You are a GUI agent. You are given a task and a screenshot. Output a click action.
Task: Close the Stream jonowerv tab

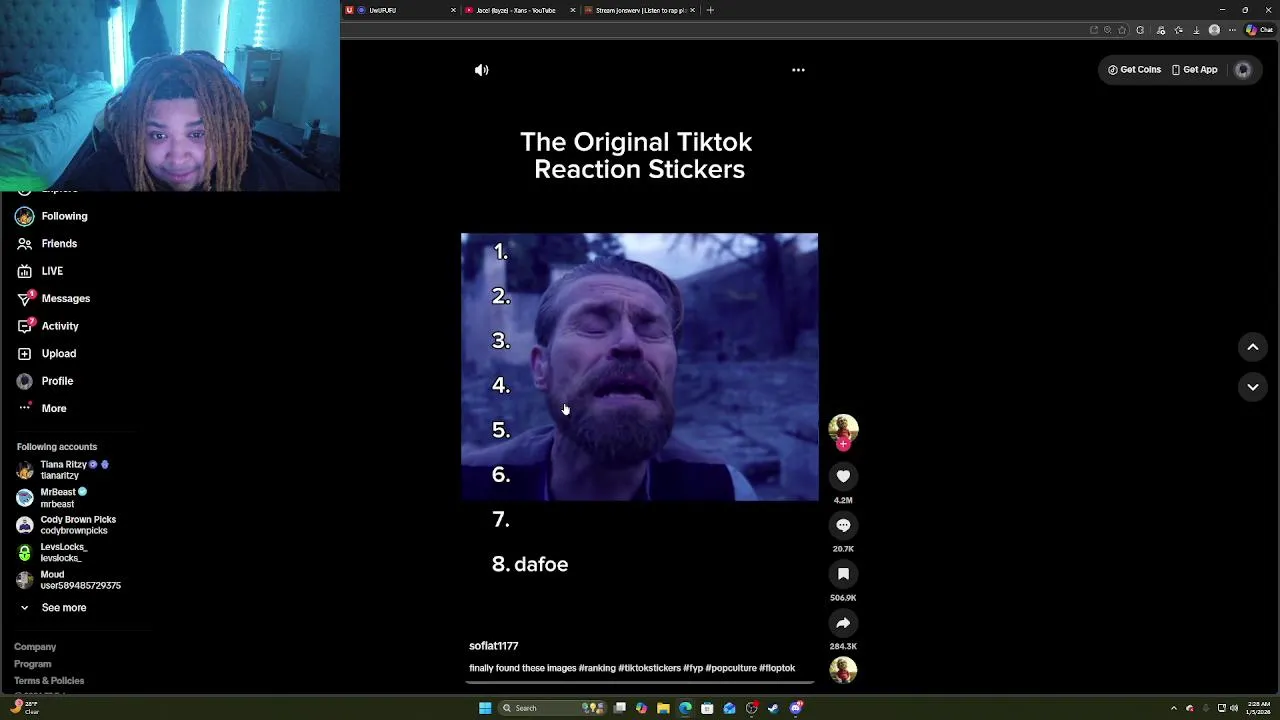click(x=692, y=10)
